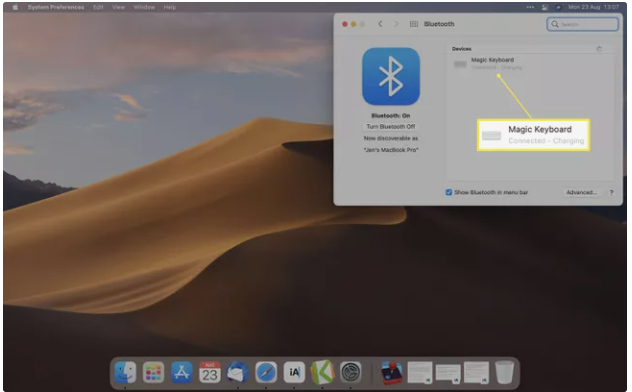Image resolution: width=632 pixels, height=392 pixels.
Task: Open App Store from the Dock
Action: (x=181, y=372)
